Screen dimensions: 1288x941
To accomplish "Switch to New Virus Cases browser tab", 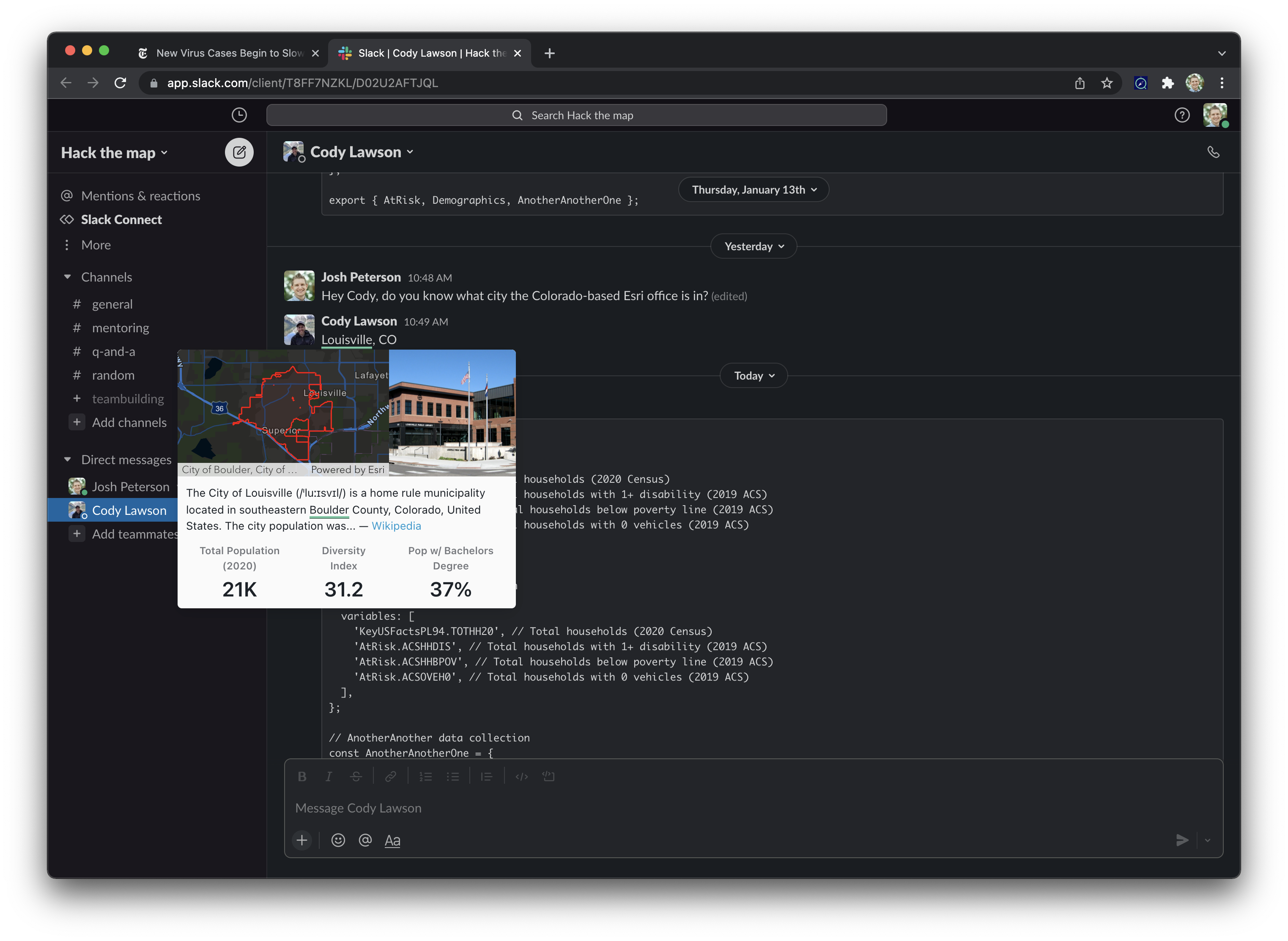I will click(x=228, y=53).
